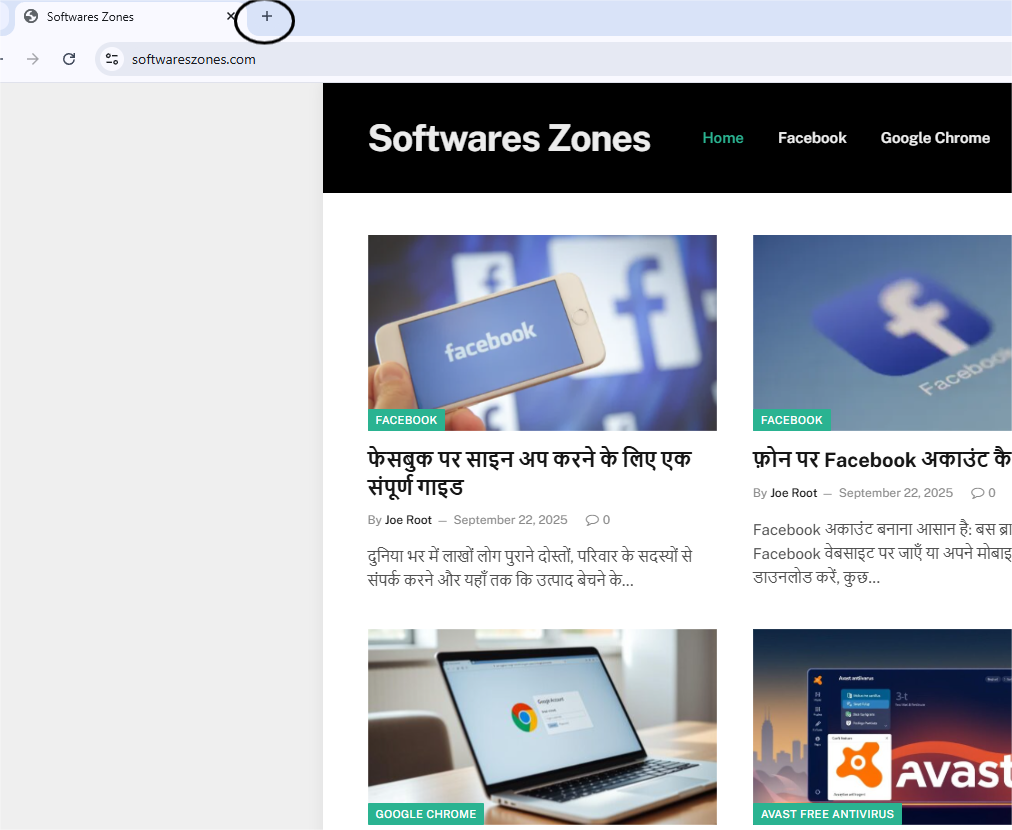Viewport: 1012px width, 830px height.
Task: Open Google Chrome in the site navigation
Action: (935, 138)
